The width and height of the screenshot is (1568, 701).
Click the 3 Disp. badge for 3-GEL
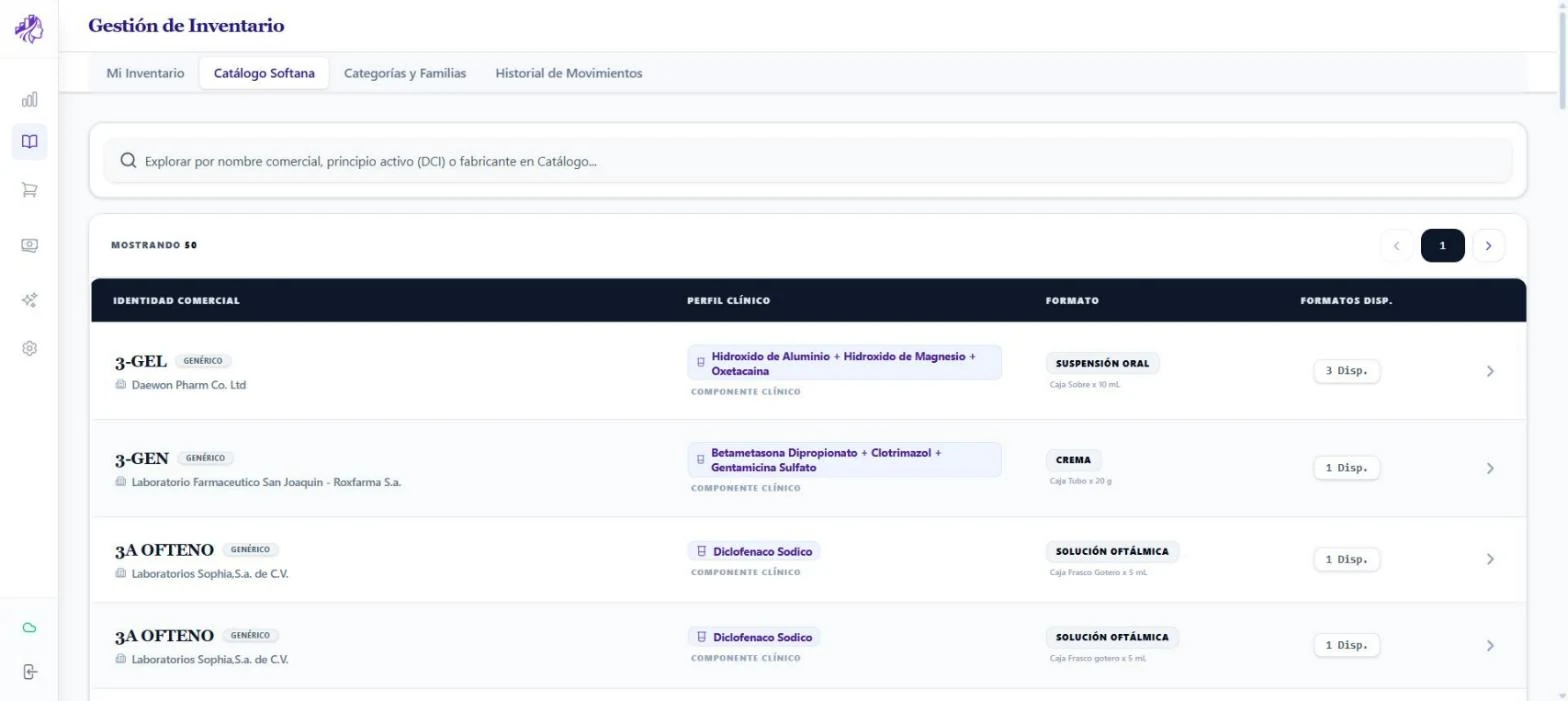[x=1346, y=371]
